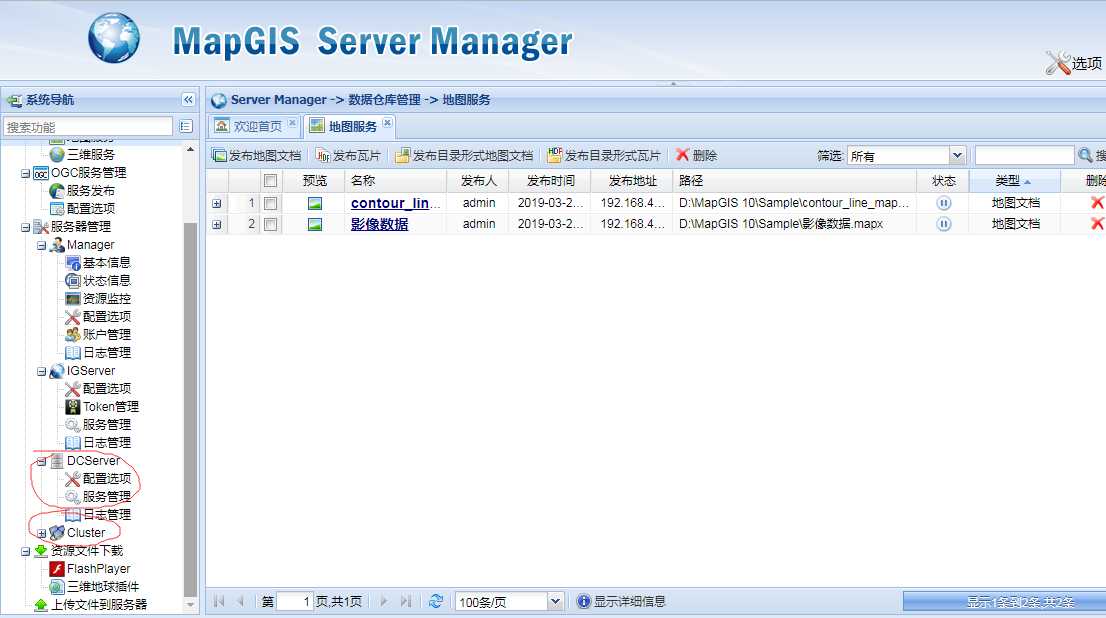Open the 选项 options tool
Screen dimensions: 1106x618
(x=1074, y=63)
